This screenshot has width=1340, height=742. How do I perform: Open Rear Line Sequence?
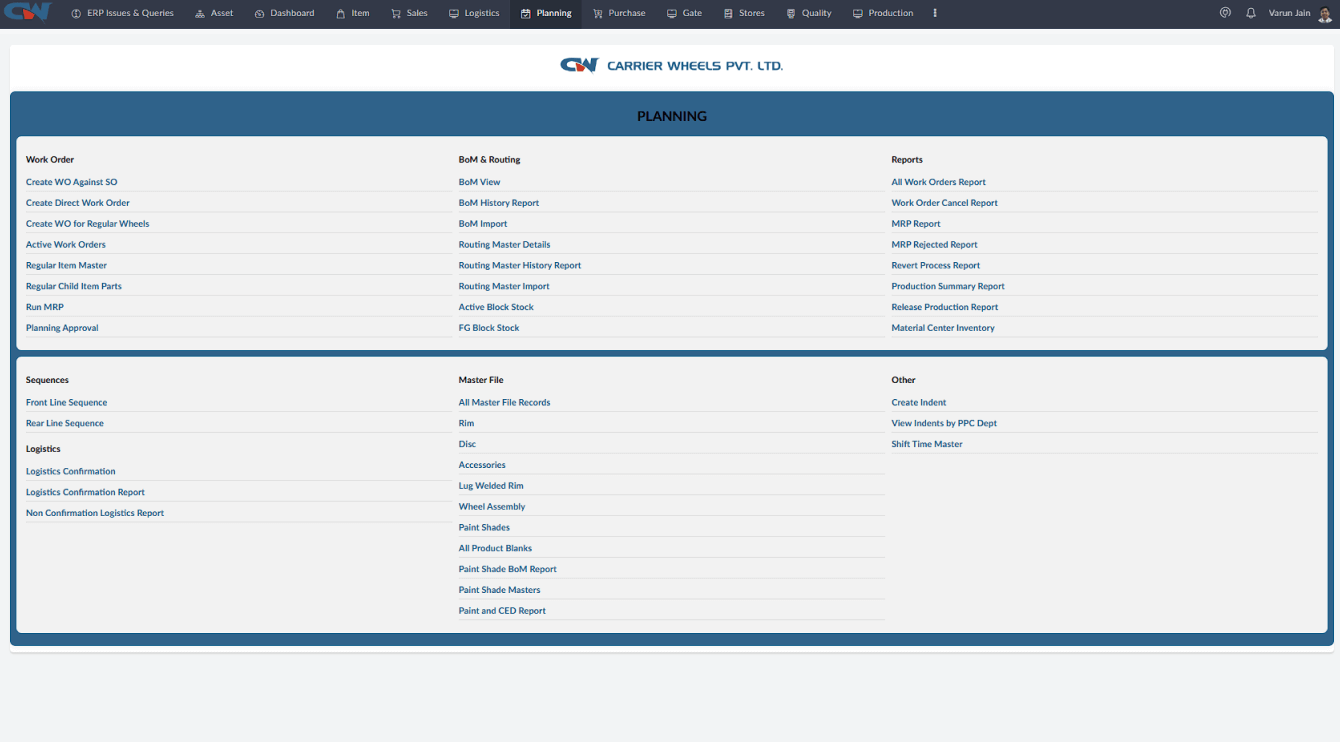[x=65, y=424]
